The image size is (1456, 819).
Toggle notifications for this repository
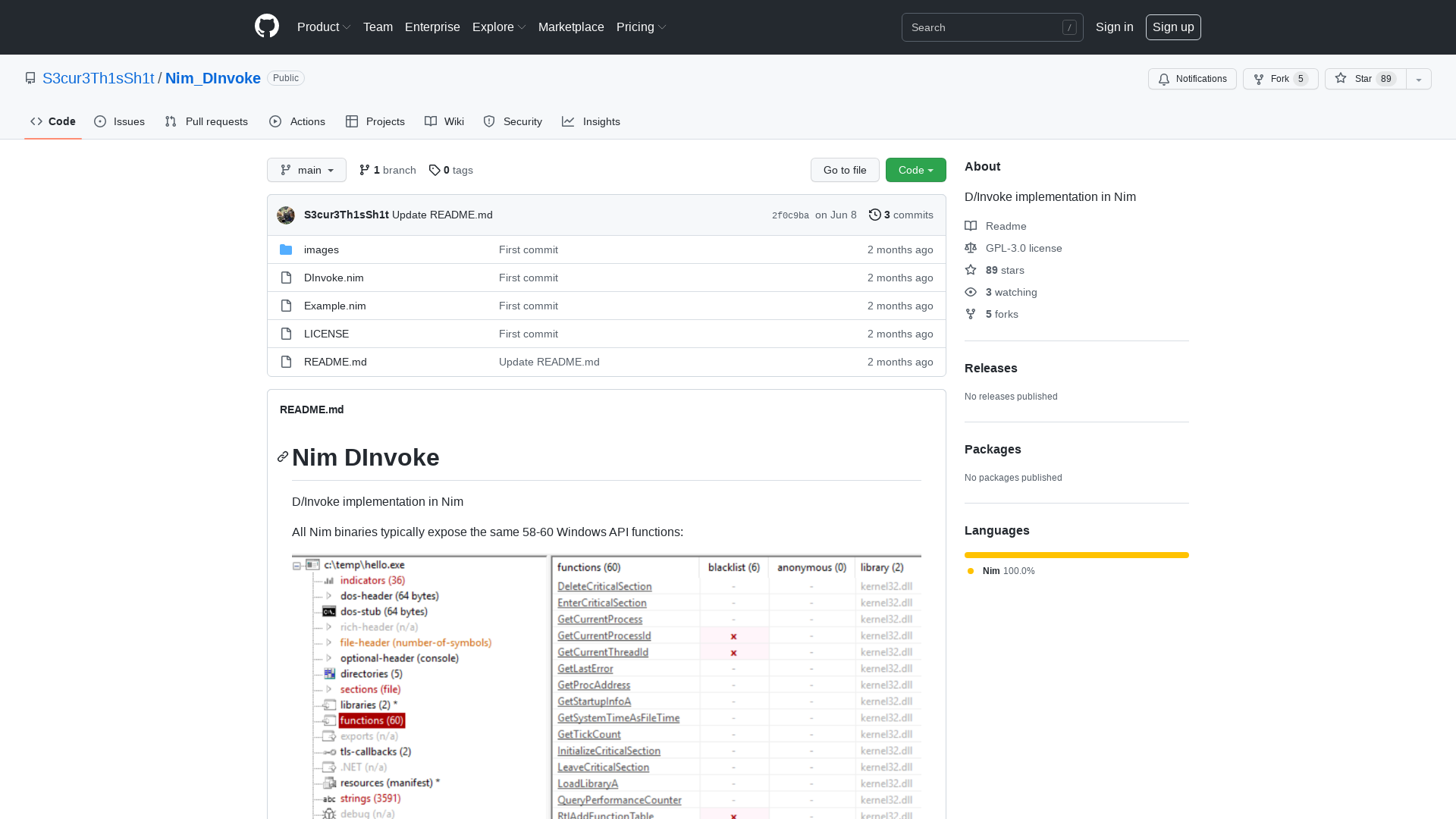(1191, 79)
